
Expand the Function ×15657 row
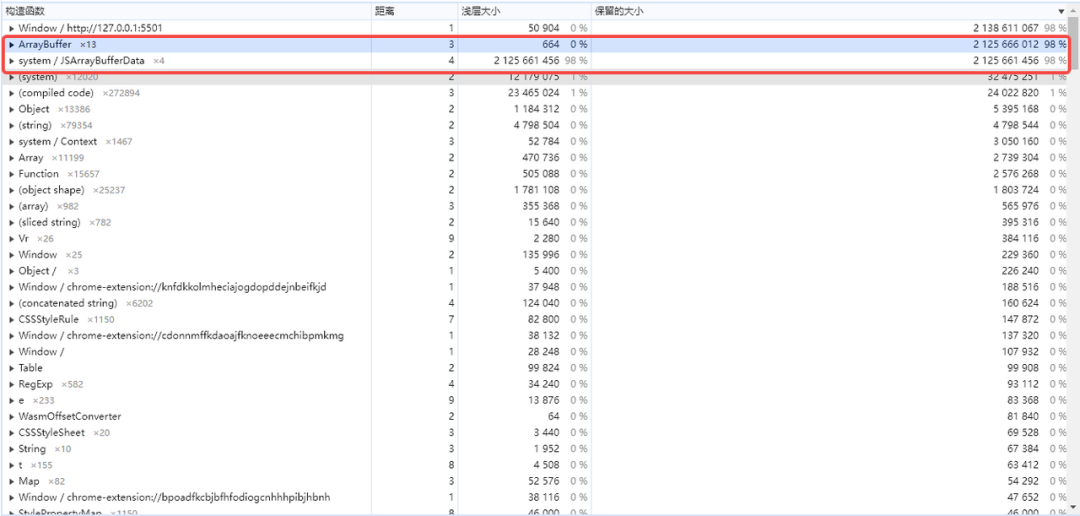click(x=12, y=174)
